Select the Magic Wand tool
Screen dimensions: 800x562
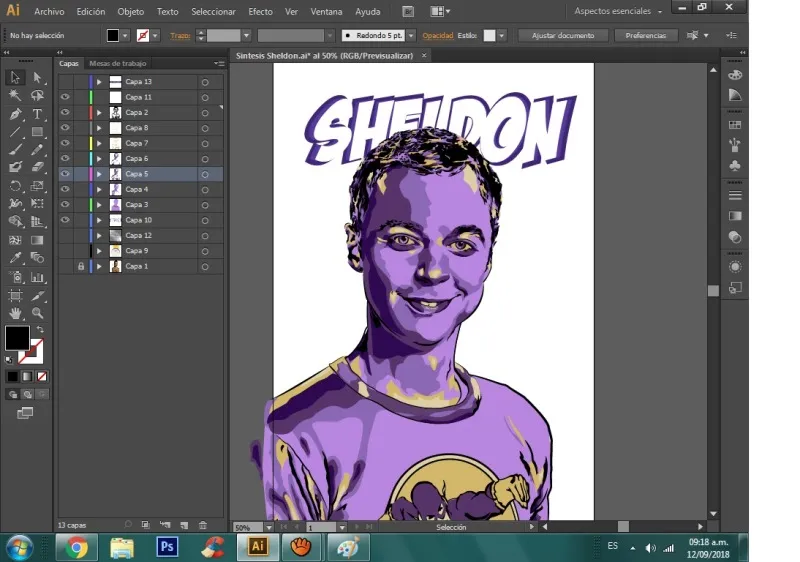[x=15, y=96]
